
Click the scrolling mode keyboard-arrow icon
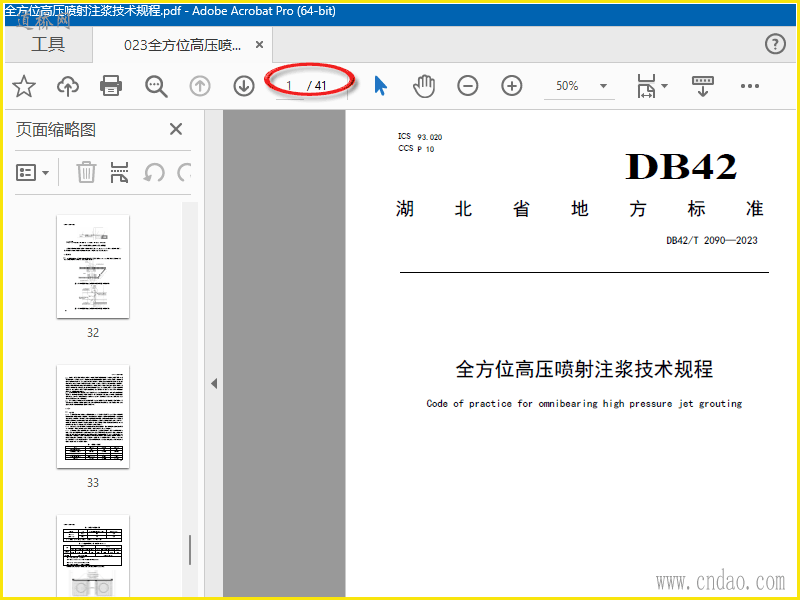click(x=703, y=86)
